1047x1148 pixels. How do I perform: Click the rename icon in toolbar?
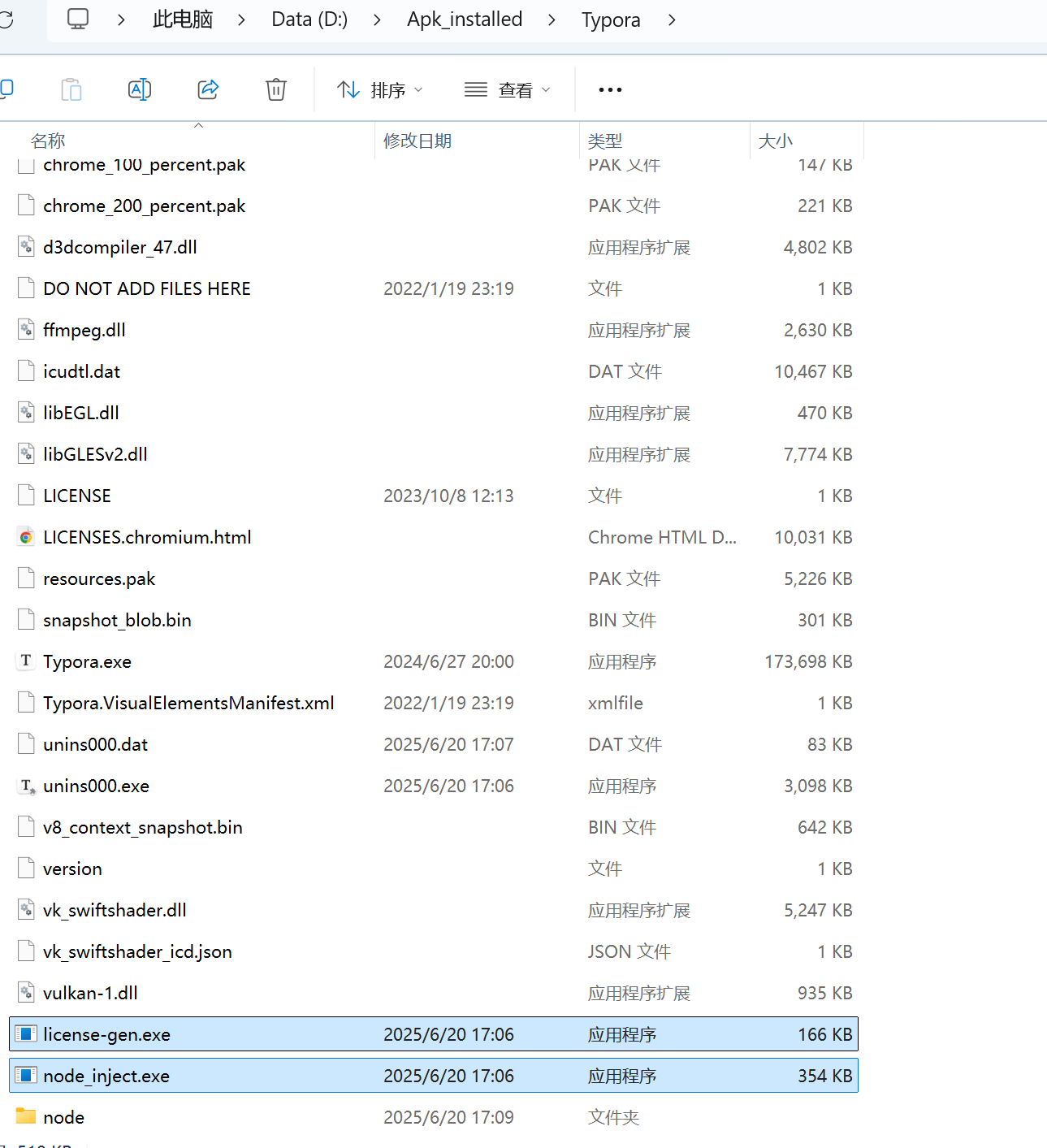point(140,89)
